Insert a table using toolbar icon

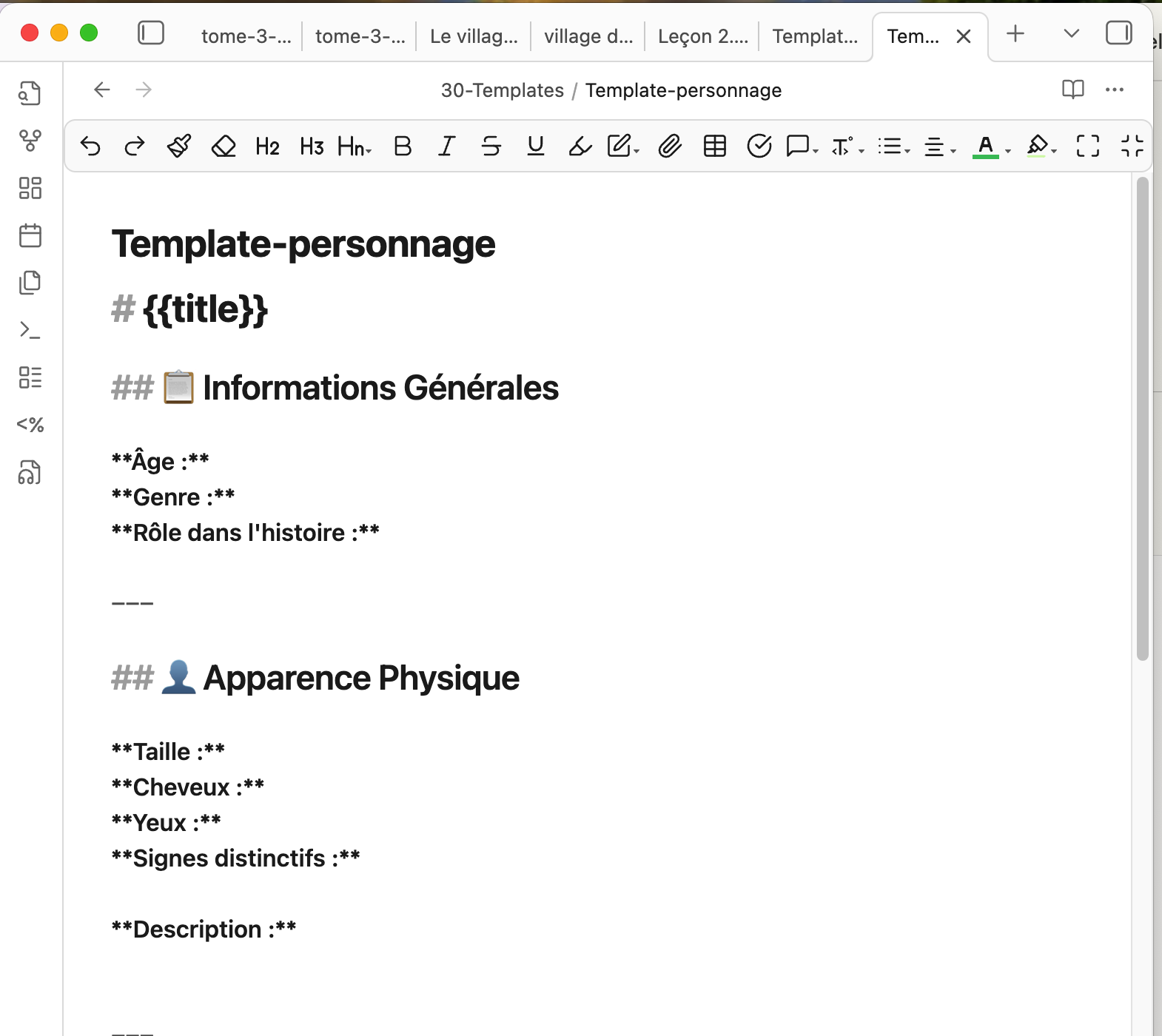tap(714, 147)
